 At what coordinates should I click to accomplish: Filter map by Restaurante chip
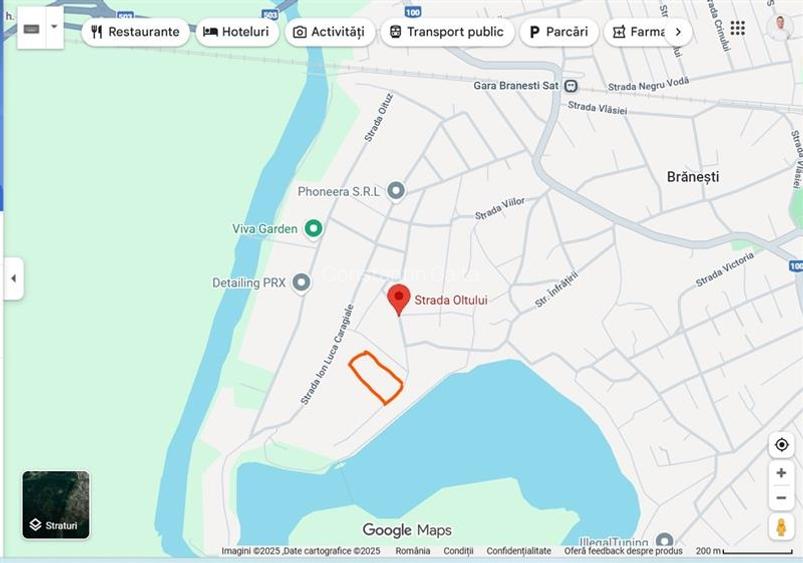[135, 32]
